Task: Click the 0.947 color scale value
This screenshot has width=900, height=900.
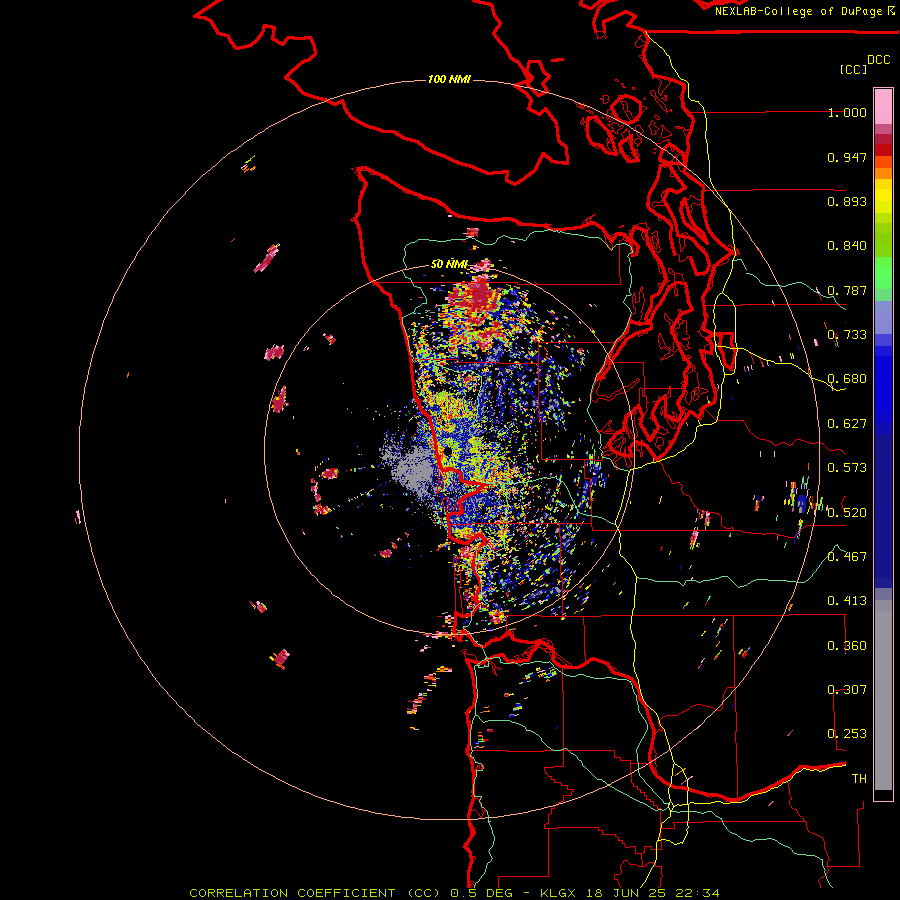Action: click(847, 157)
